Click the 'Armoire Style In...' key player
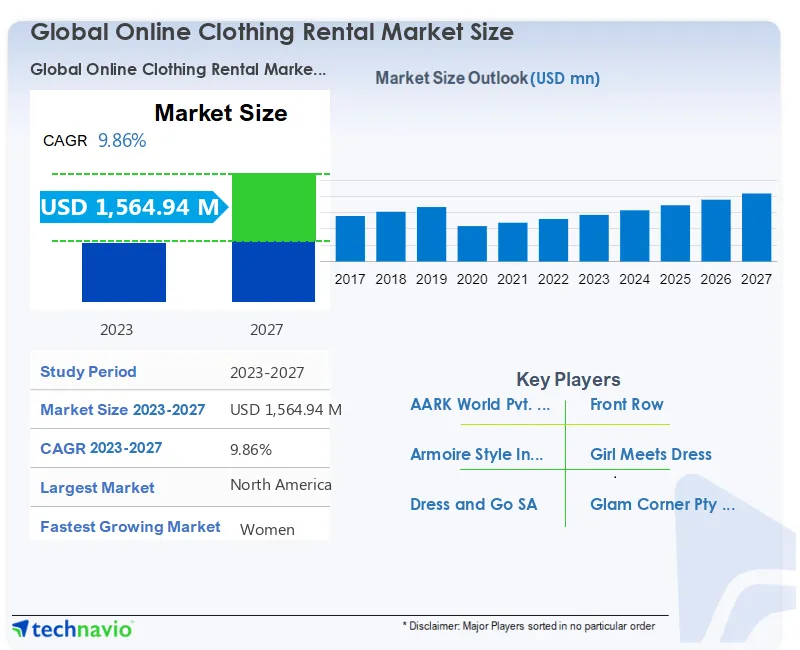The image size is (800, 650). 477,454
